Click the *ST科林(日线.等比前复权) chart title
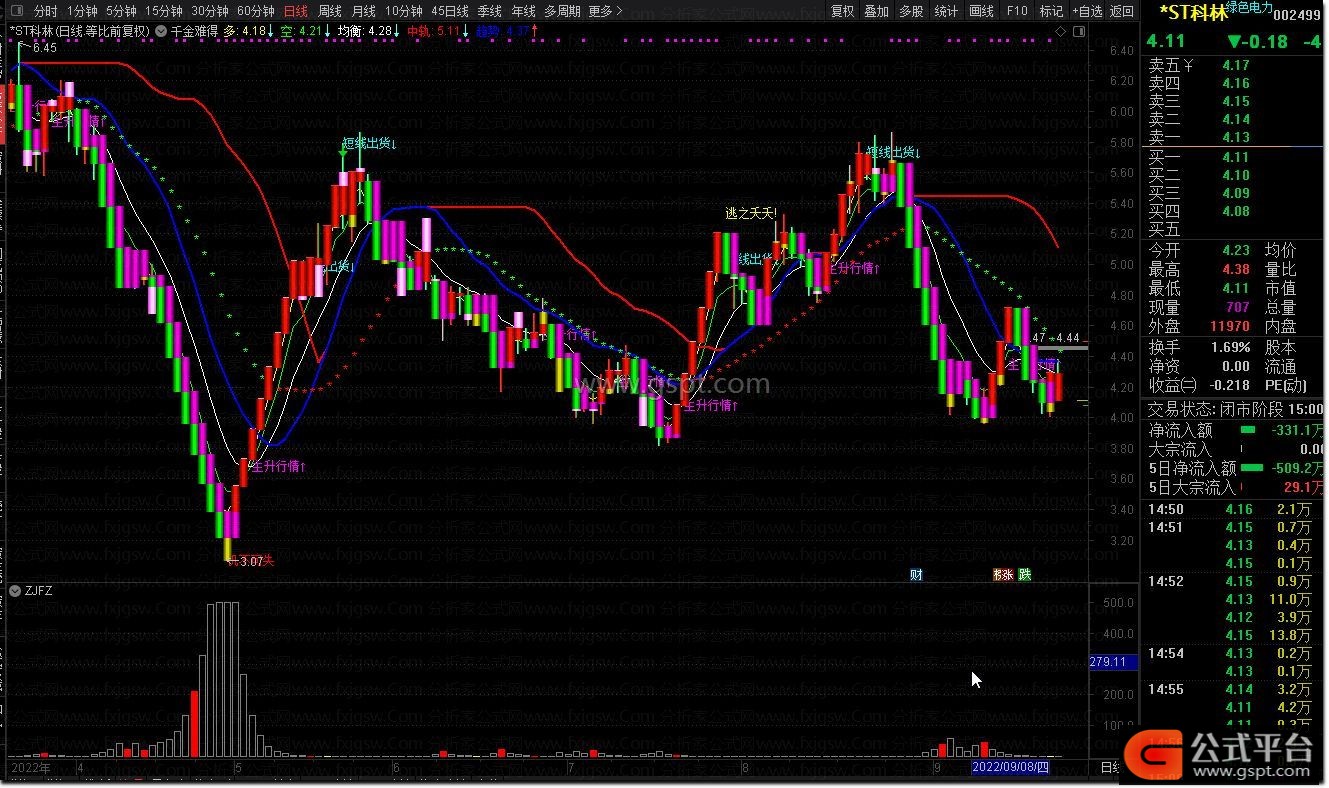Viewport: 1329px width, 788px height. (79, 31)
